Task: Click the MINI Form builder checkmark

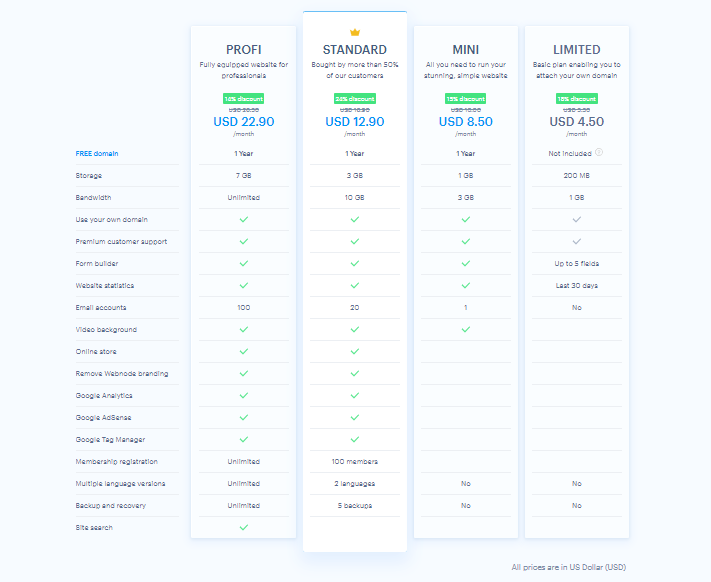Action: [465, 264]
